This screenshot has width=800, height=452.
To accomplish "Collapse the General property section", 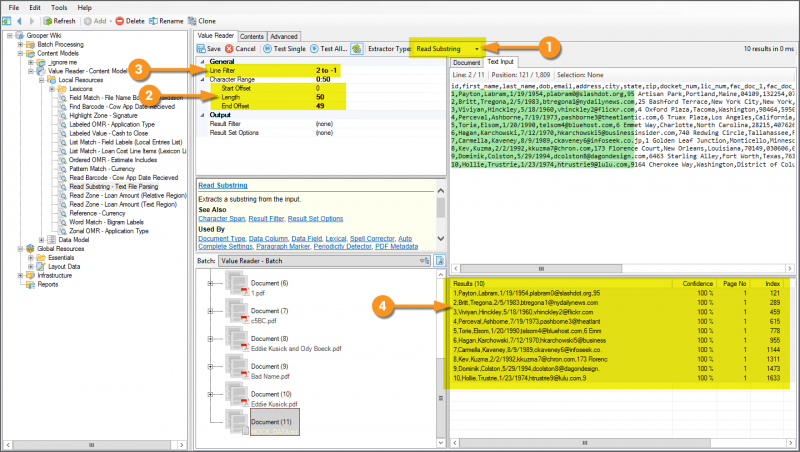I will click(201, 62).
